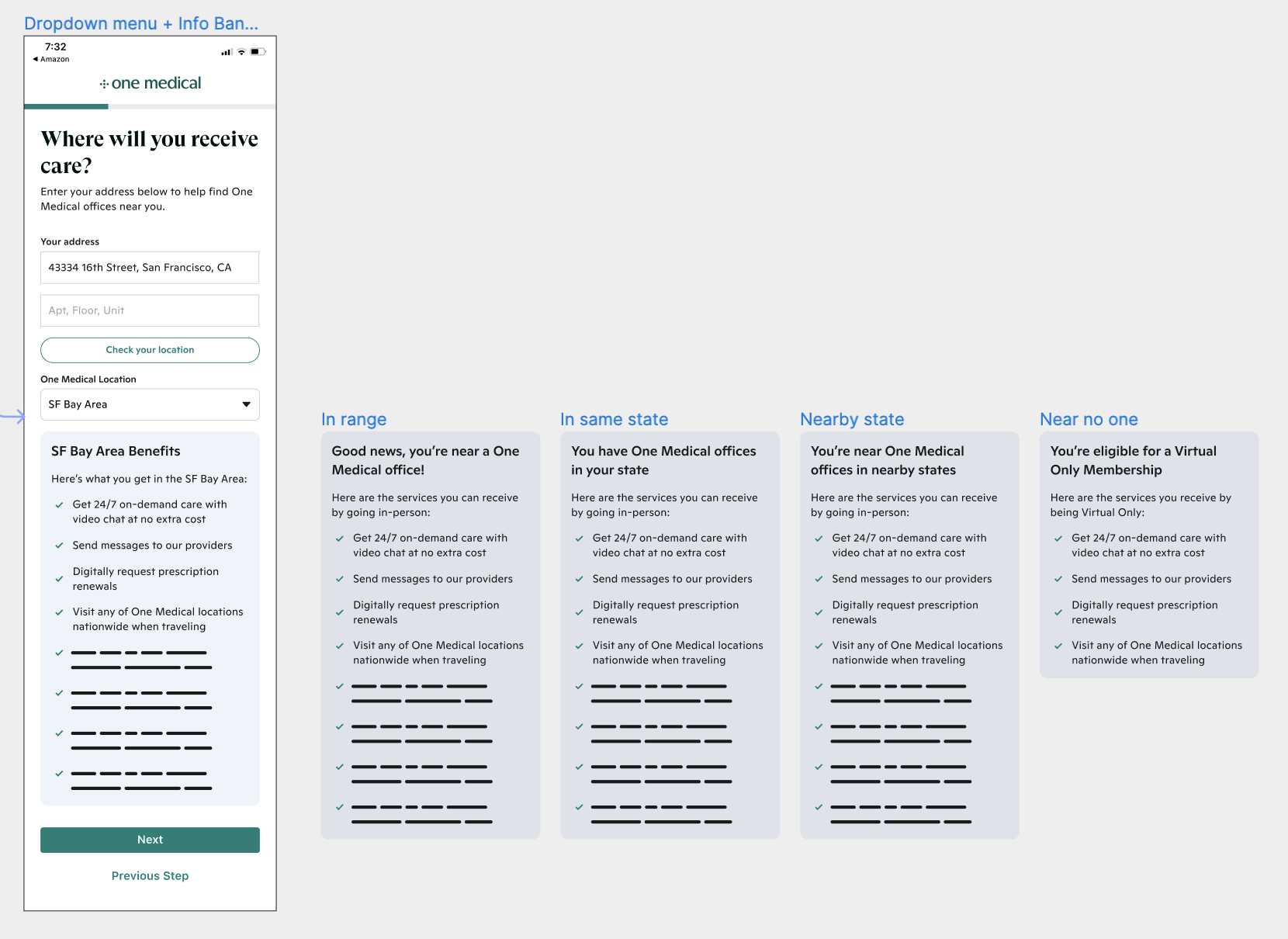Screen dimensions: 1288x939
Task: Click checkmark beside 24/7 care in Nearby state card
Action: pyautogui.click(x=819, y=539)
